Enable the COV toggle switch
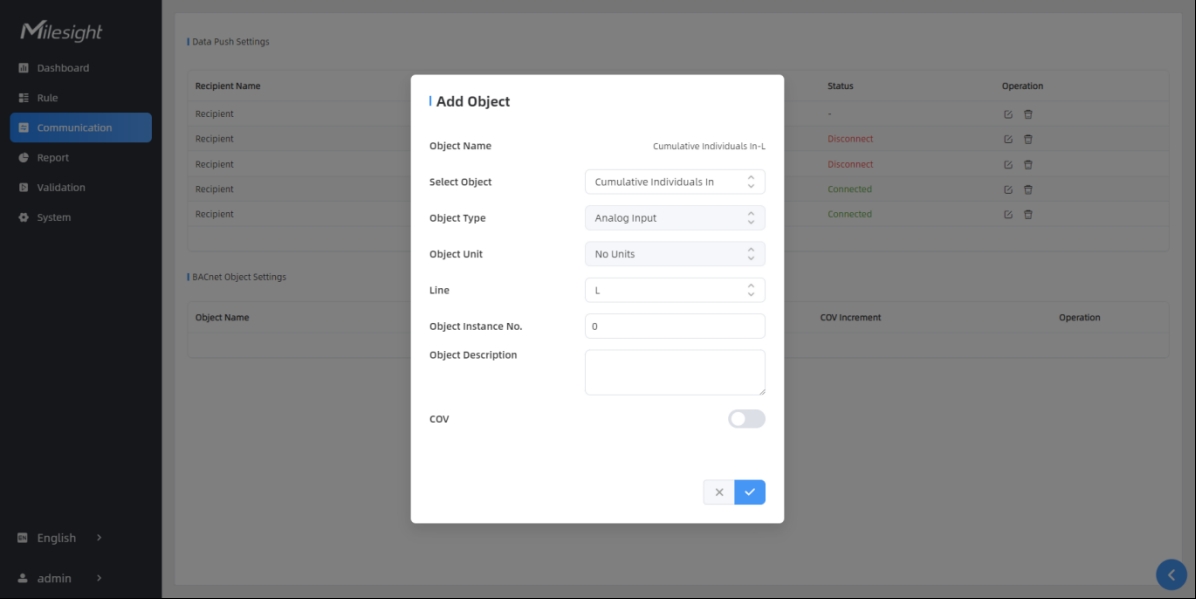The width and height of the screenshot is (1196, 599). point(746,419)
